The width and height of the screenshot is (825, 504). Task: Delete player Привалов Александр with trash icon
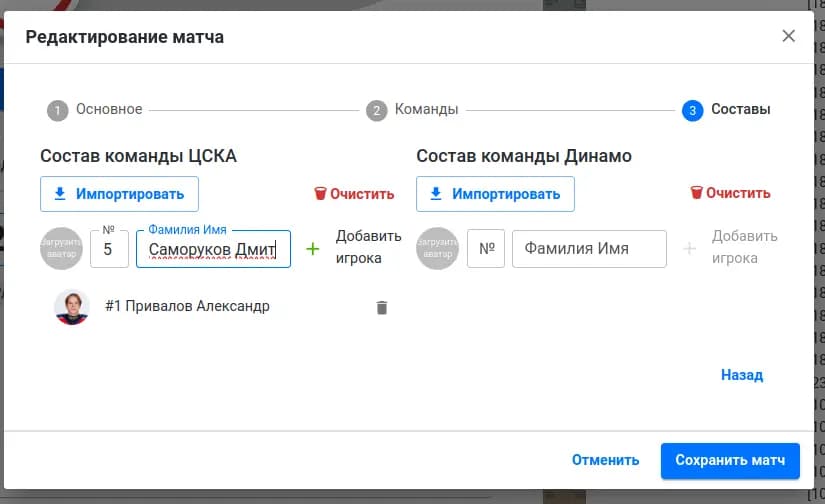pyautogui.click(x=382, y=307)
